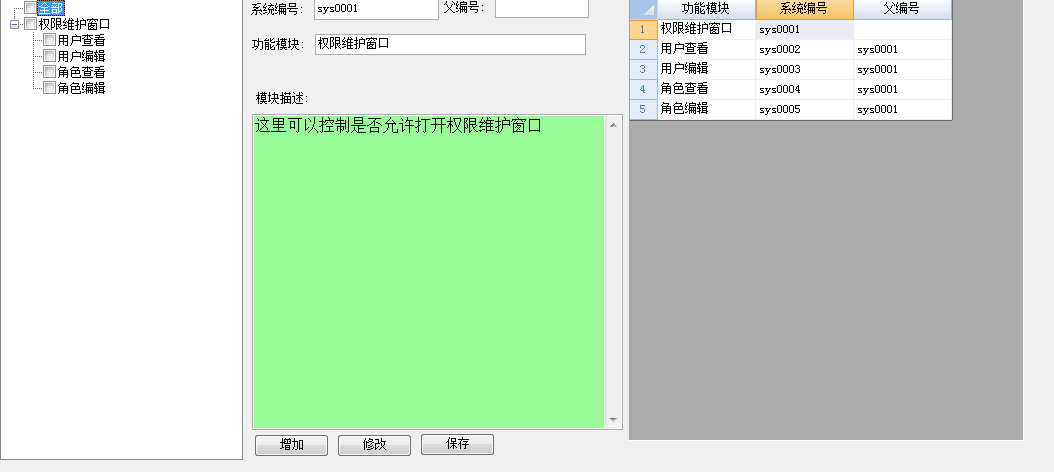
Task: Click the 增加 button
Action: [292, 444]
